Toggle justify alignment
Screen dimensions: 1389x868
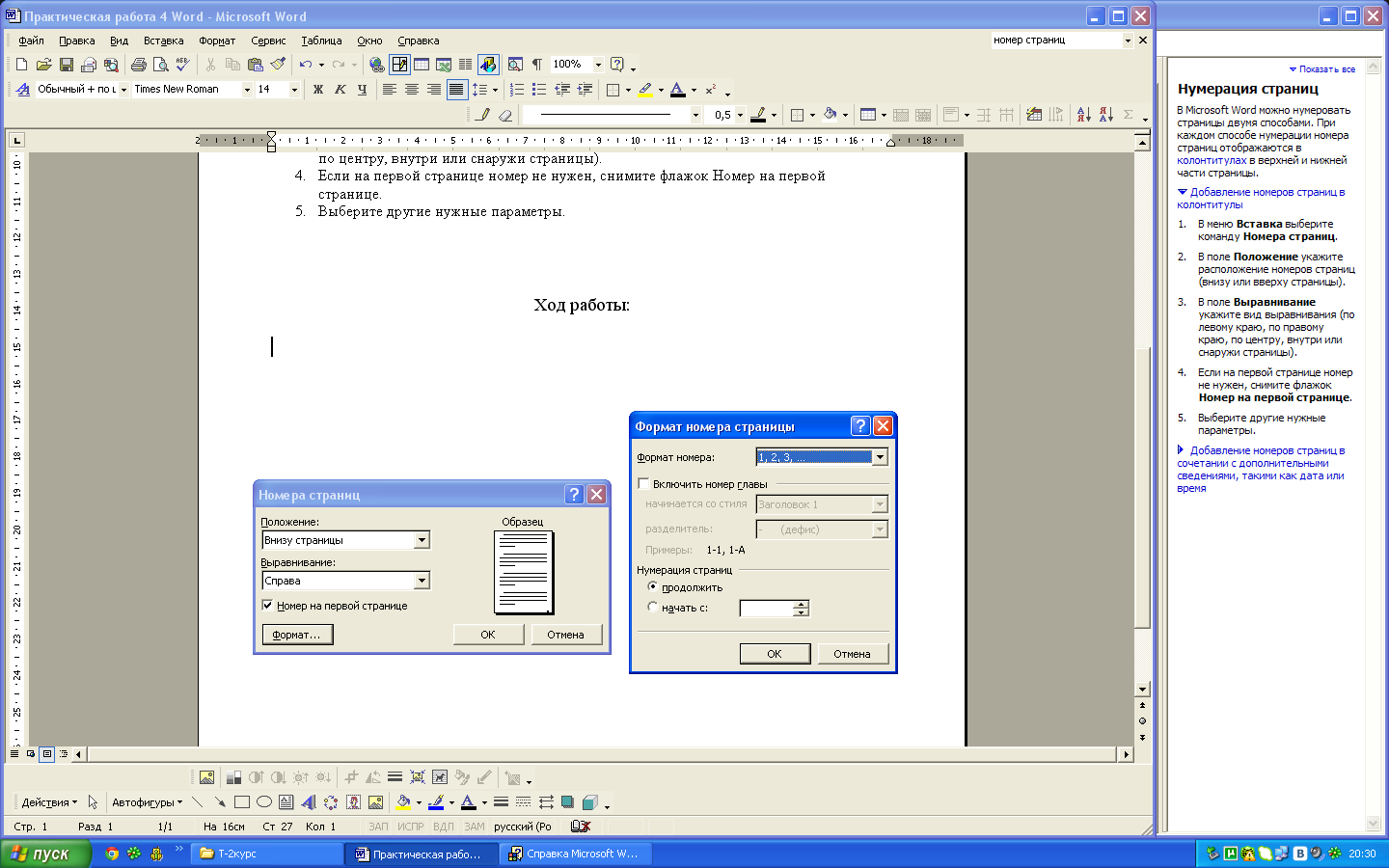click(x=456, y=90)
